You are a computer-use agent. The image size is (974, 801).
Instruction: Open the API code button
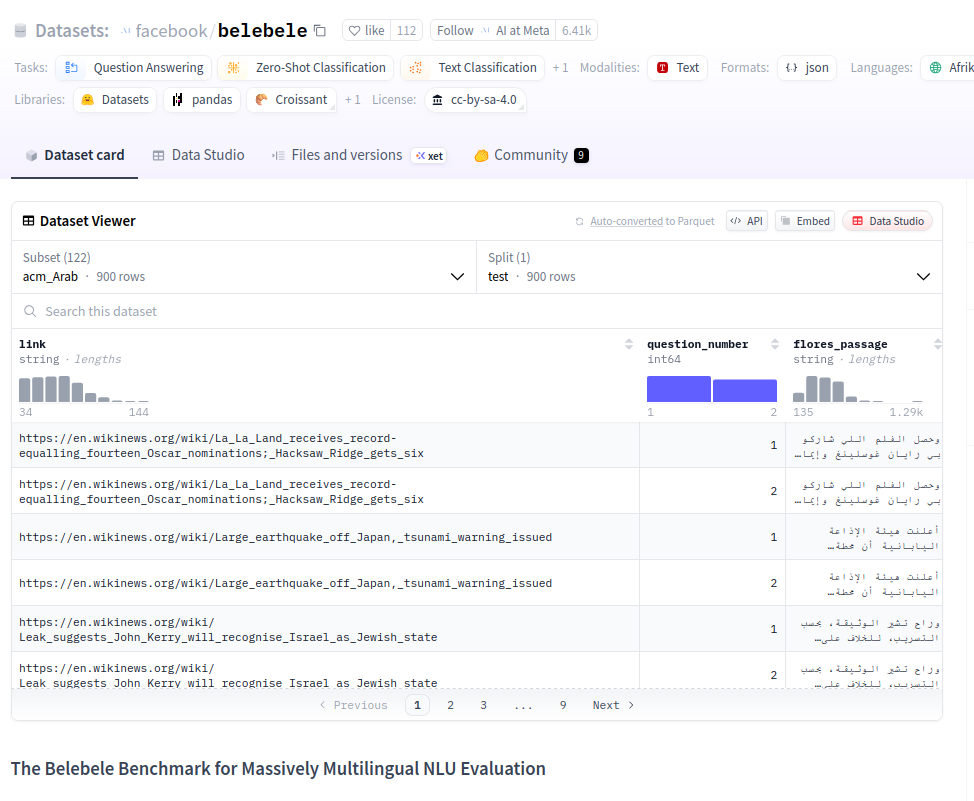pos(747,221)
